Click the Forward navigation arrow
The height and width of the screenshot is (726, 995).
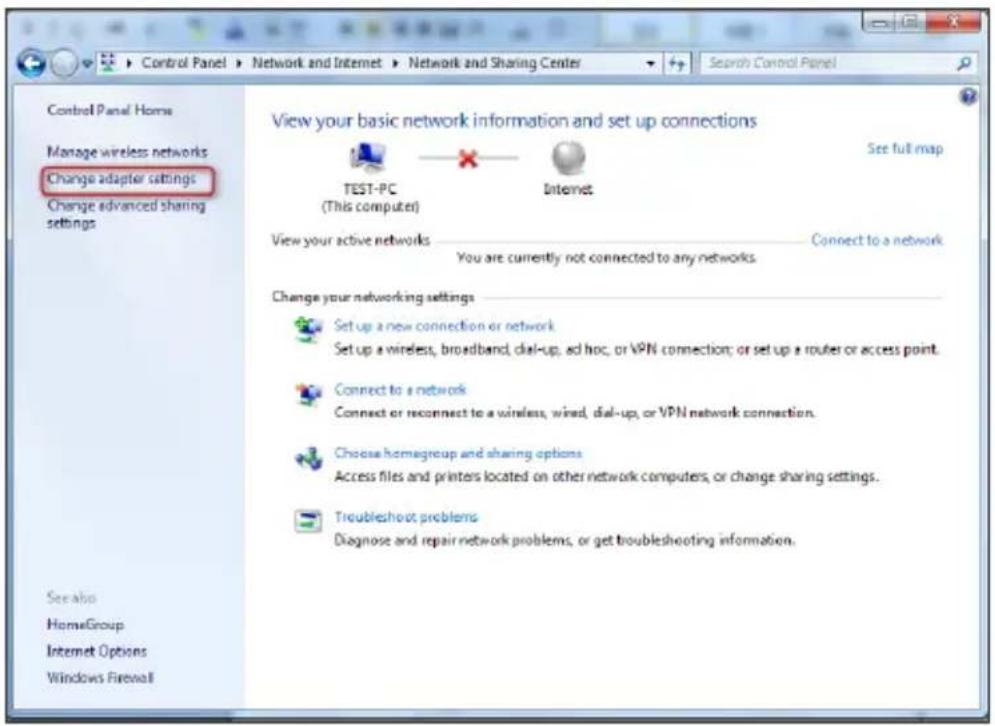click(63, 63)
